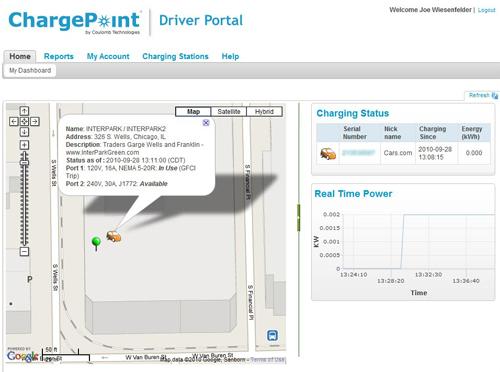This screenshot has height=372, width=500.
Task: Switch map to Satellite view
Action: tap(229, 112)
